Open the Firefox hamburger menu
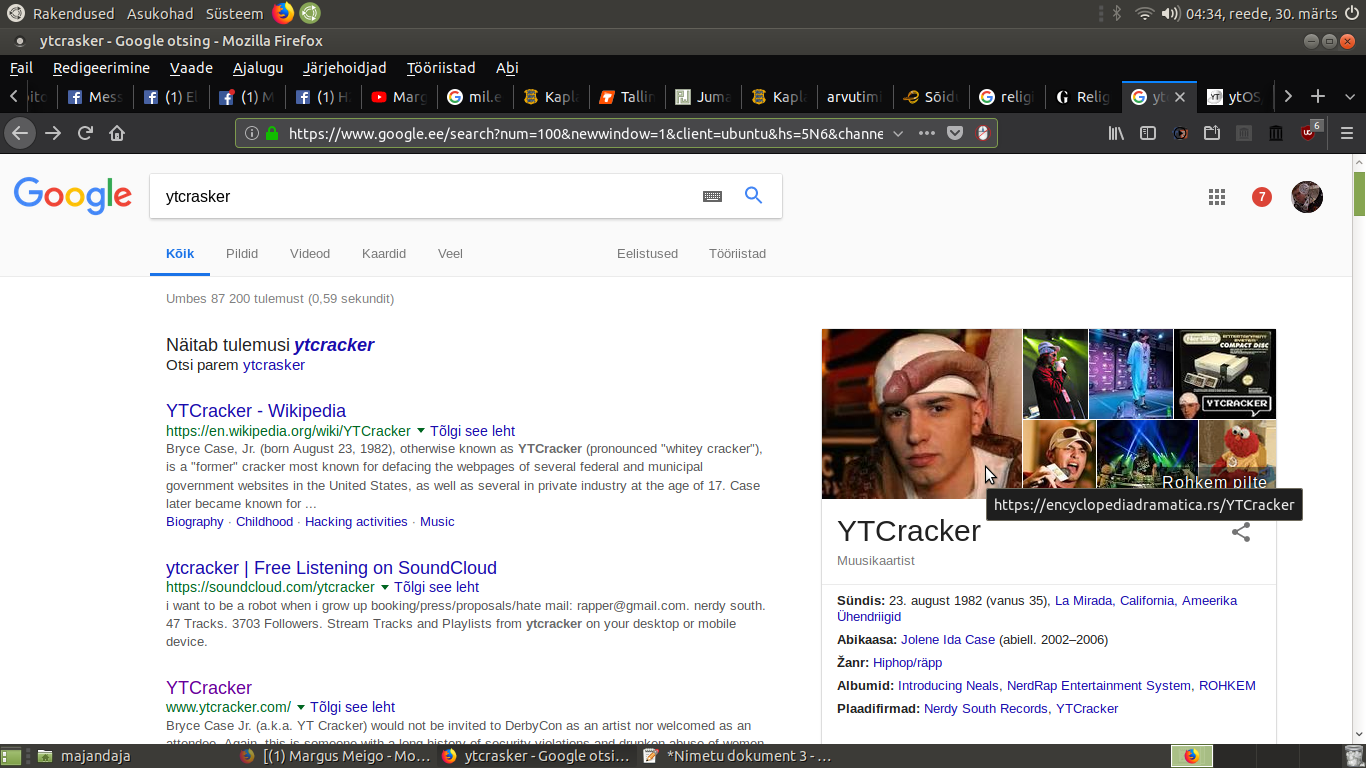This screenshot has height=768, width=1366. click(x=1346, y=133)
